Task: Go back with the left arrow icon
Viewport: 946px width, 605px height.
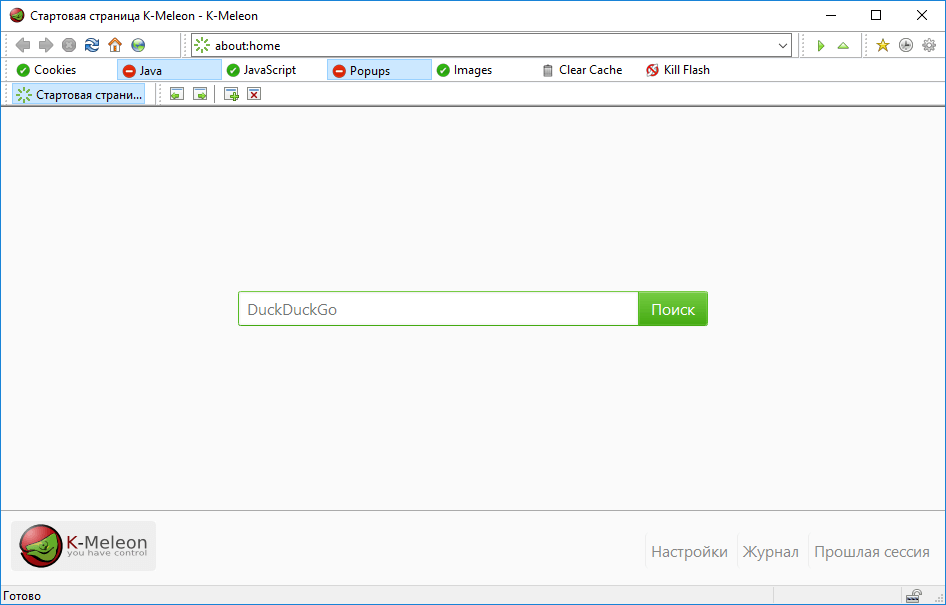Action: click(23, 45)
